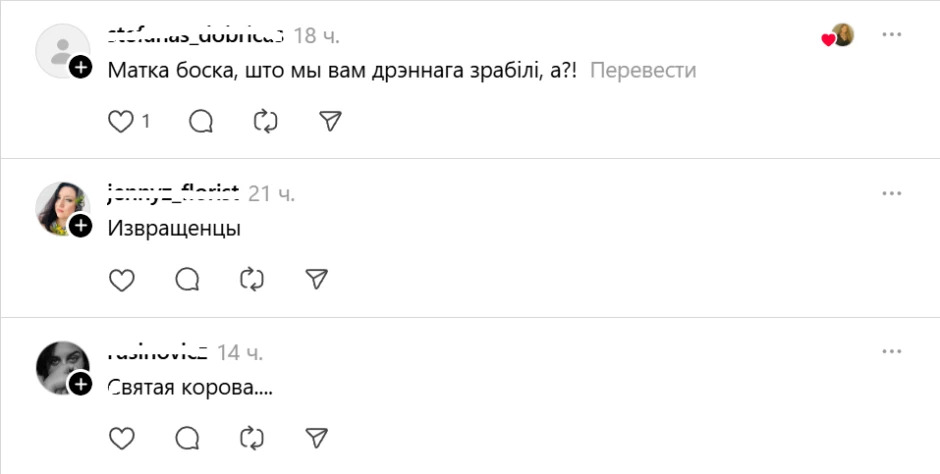This screenshot has width=940, height=474.
Task: Open more options for the "Святая корова" comment
Action: 892,351
